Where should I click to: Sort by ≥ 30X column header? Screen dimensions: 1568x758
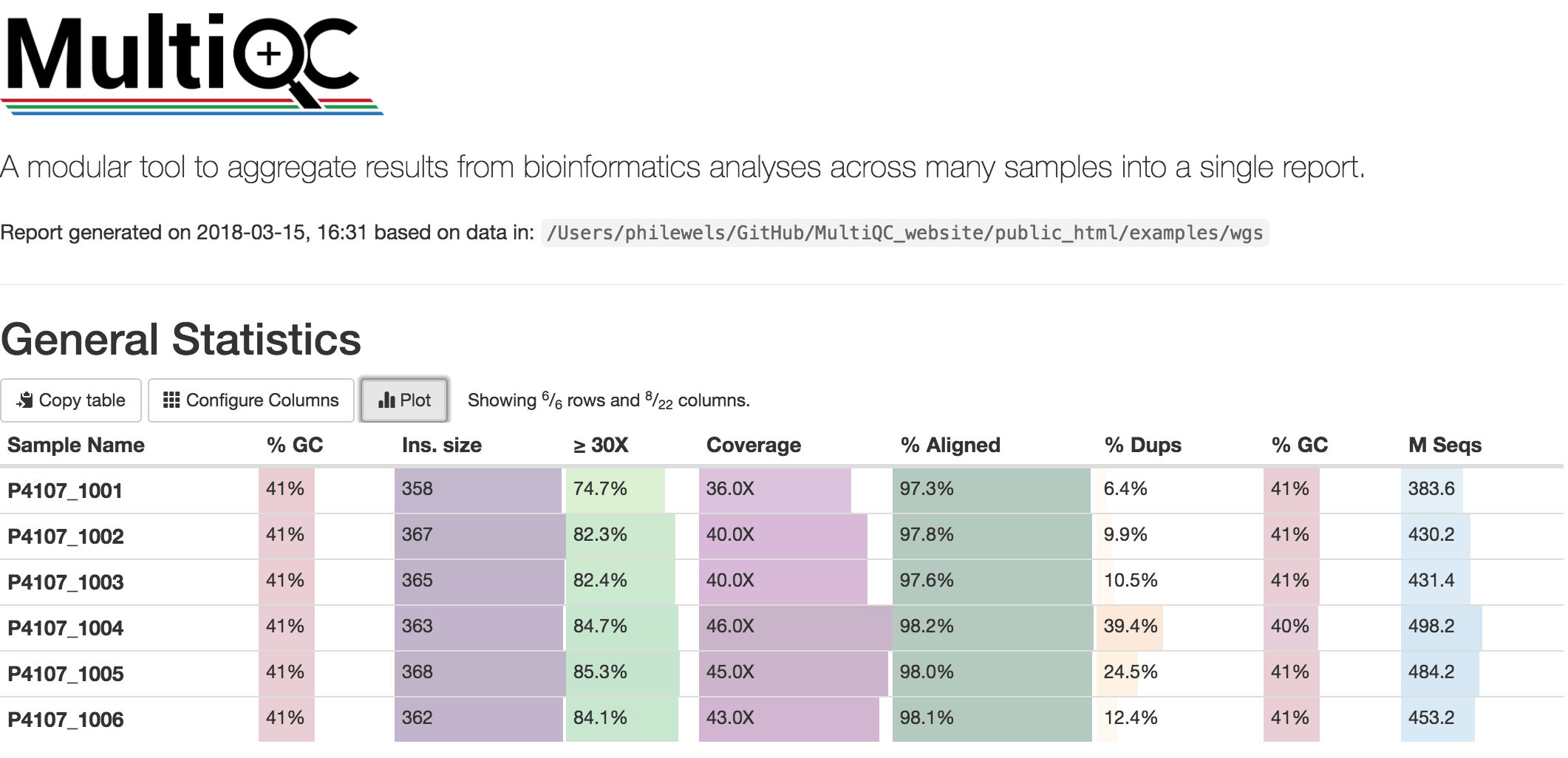601,445
